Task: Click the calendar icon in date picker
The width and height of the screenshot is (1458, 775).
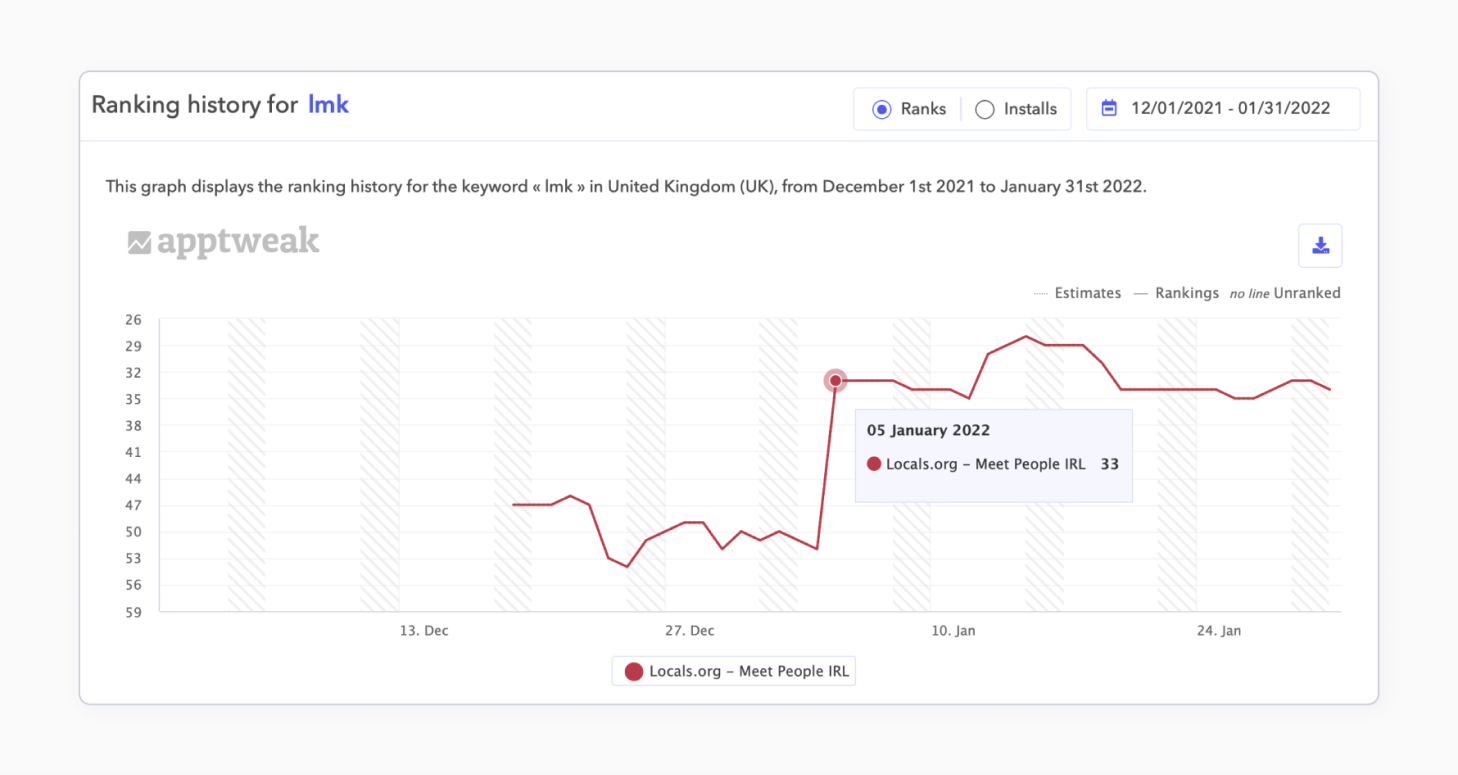Action: pos(1108,108)
